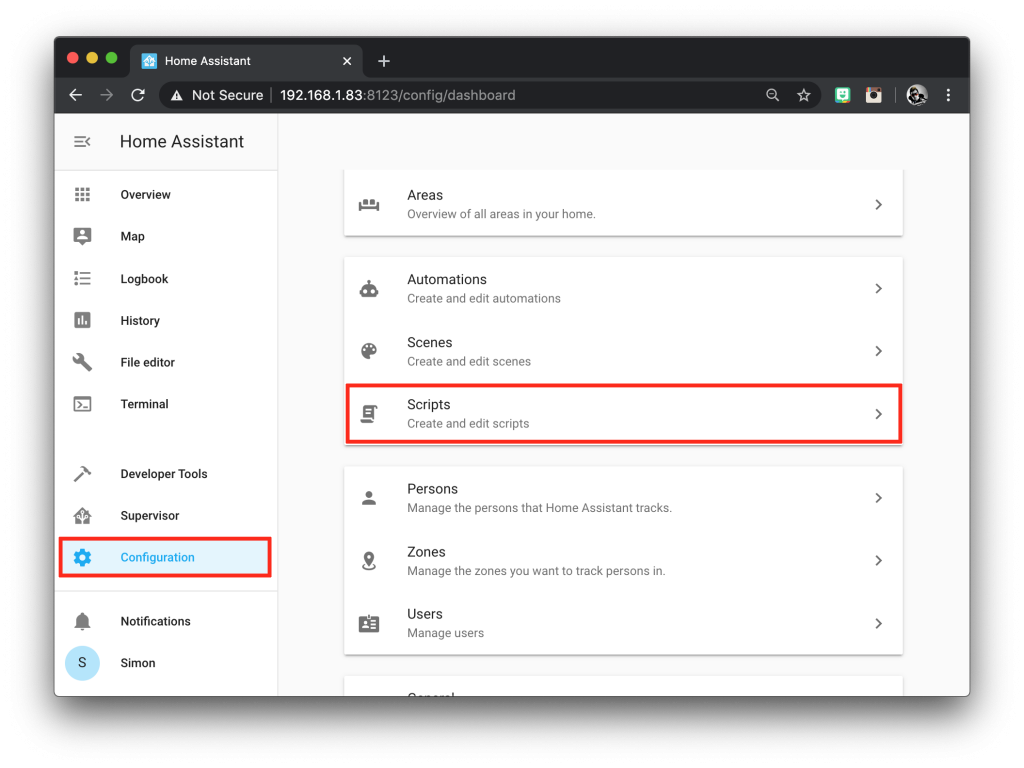Select Logbook in the sidebar
Image resolution: width=1024 pixels, height=768 pixels.
coord(166,279)
